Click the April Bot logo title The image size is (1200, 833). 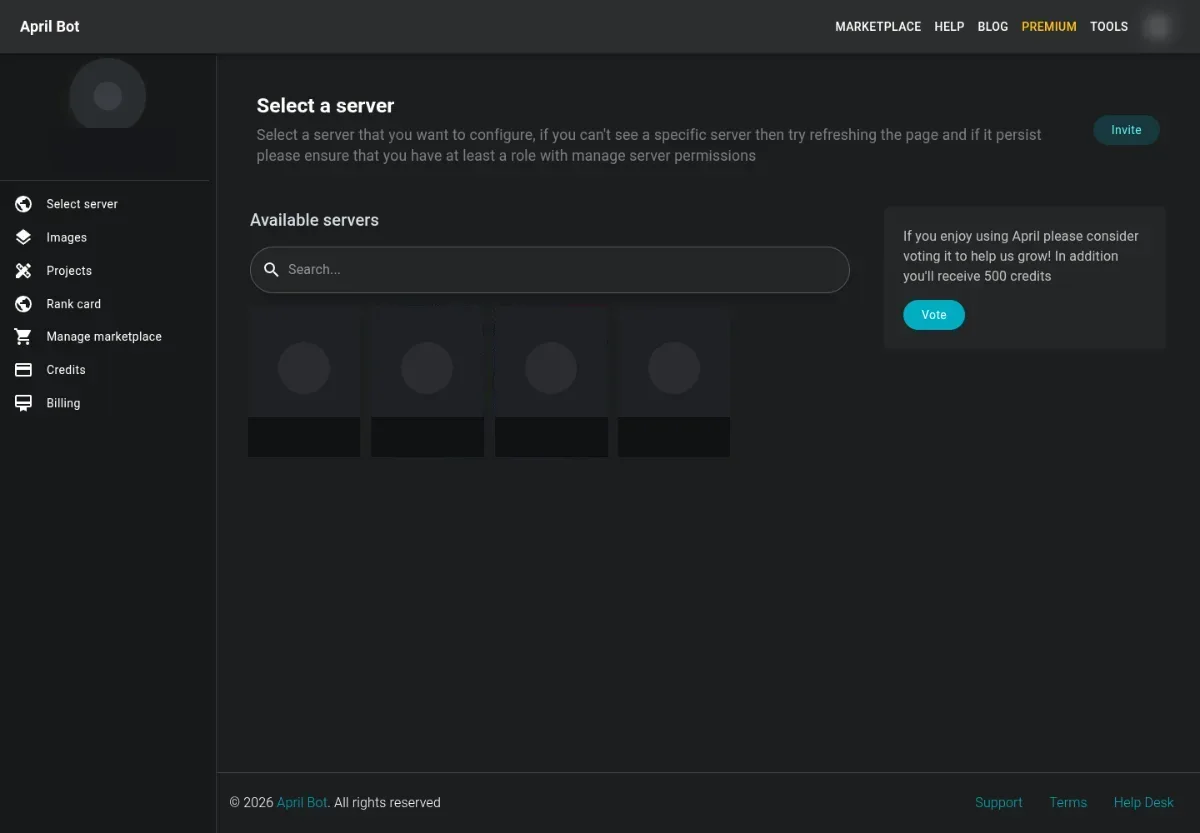click(50, 27)
